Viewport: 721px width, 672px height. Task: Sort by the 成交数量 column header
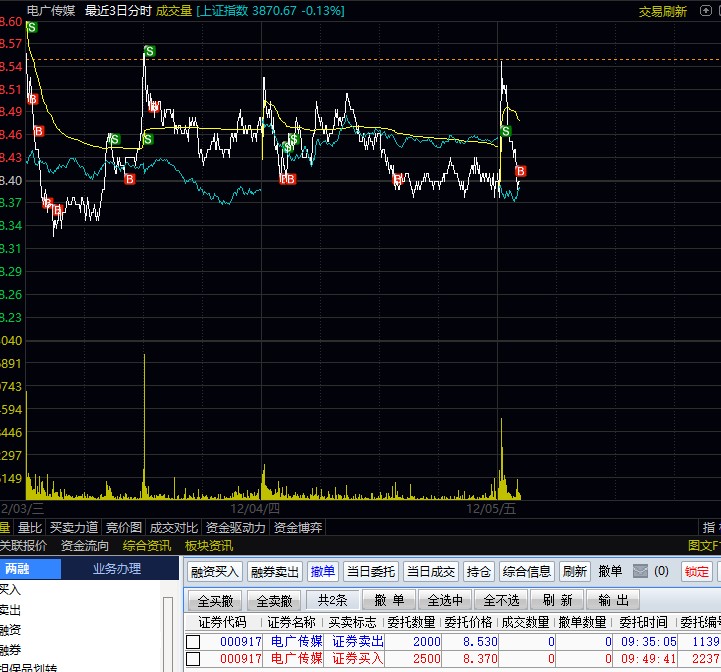pos(526,622)
